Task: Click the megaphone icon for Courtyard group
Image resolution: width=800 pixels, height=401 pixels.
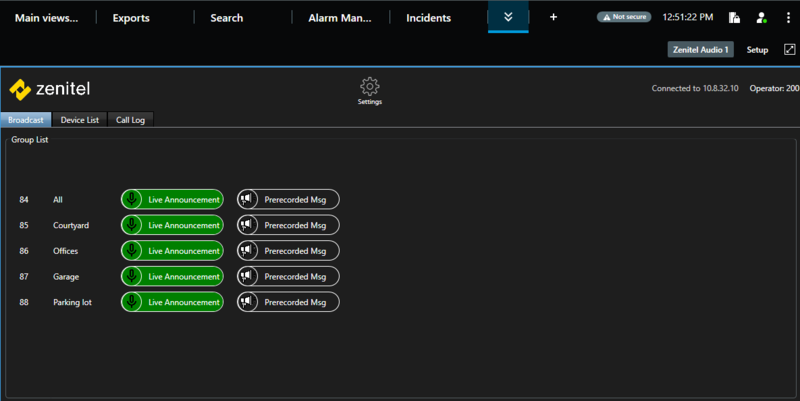Action: (248, 225)
